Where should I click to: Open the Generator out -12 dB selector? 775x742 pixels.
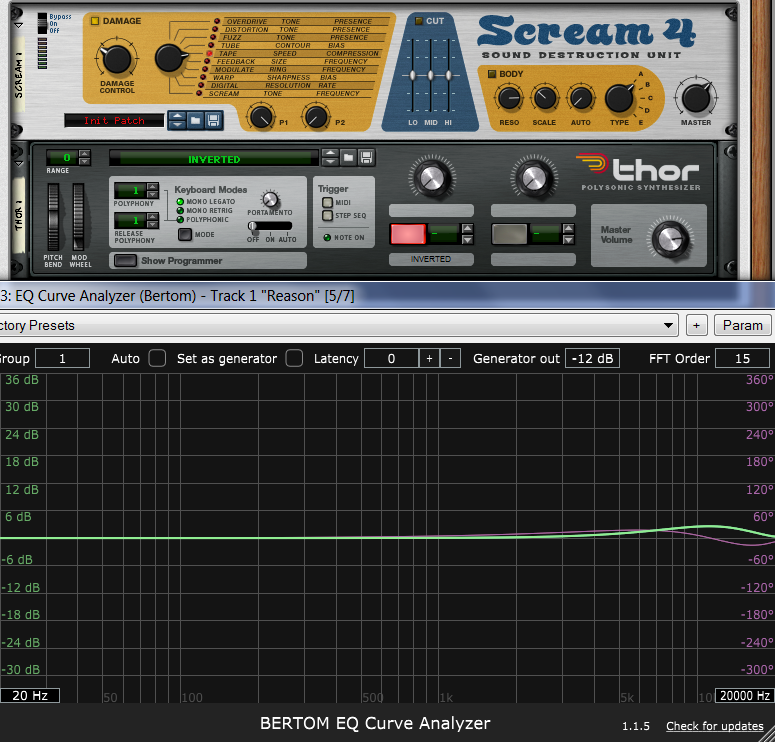(x=592, y=358)
